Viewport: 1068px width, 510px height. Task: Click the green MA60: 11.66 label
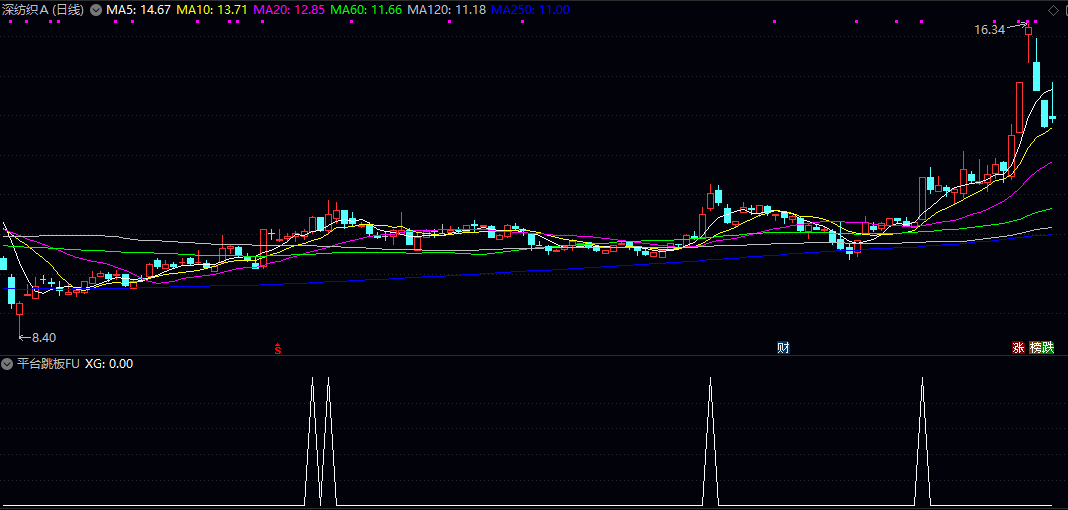click(366, 10)
